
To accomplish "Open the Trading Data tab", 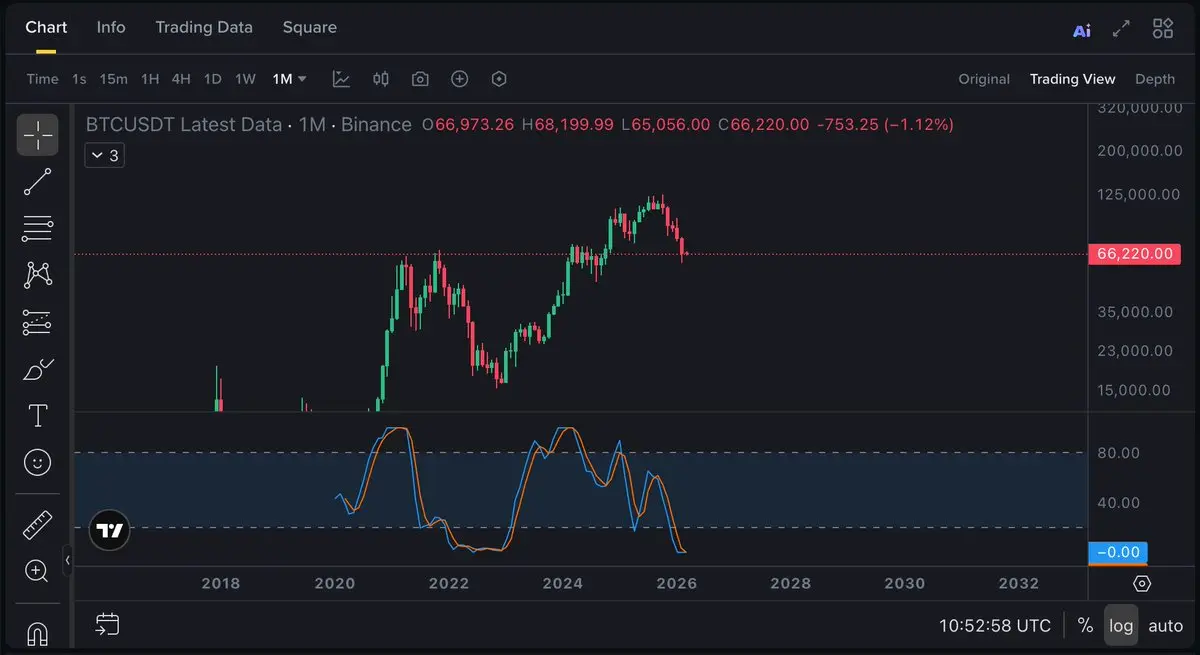I will [204, 27].
